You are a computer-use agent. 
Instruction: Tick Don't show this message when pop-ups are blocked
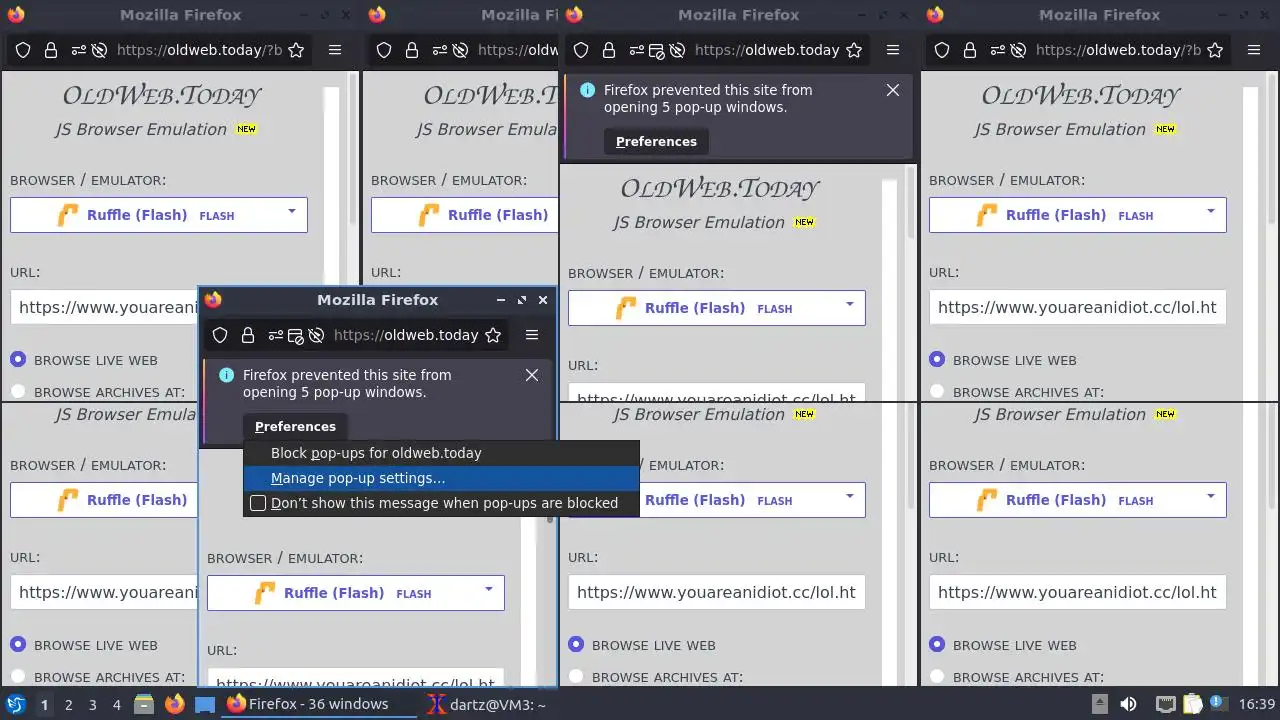(258, 503)
